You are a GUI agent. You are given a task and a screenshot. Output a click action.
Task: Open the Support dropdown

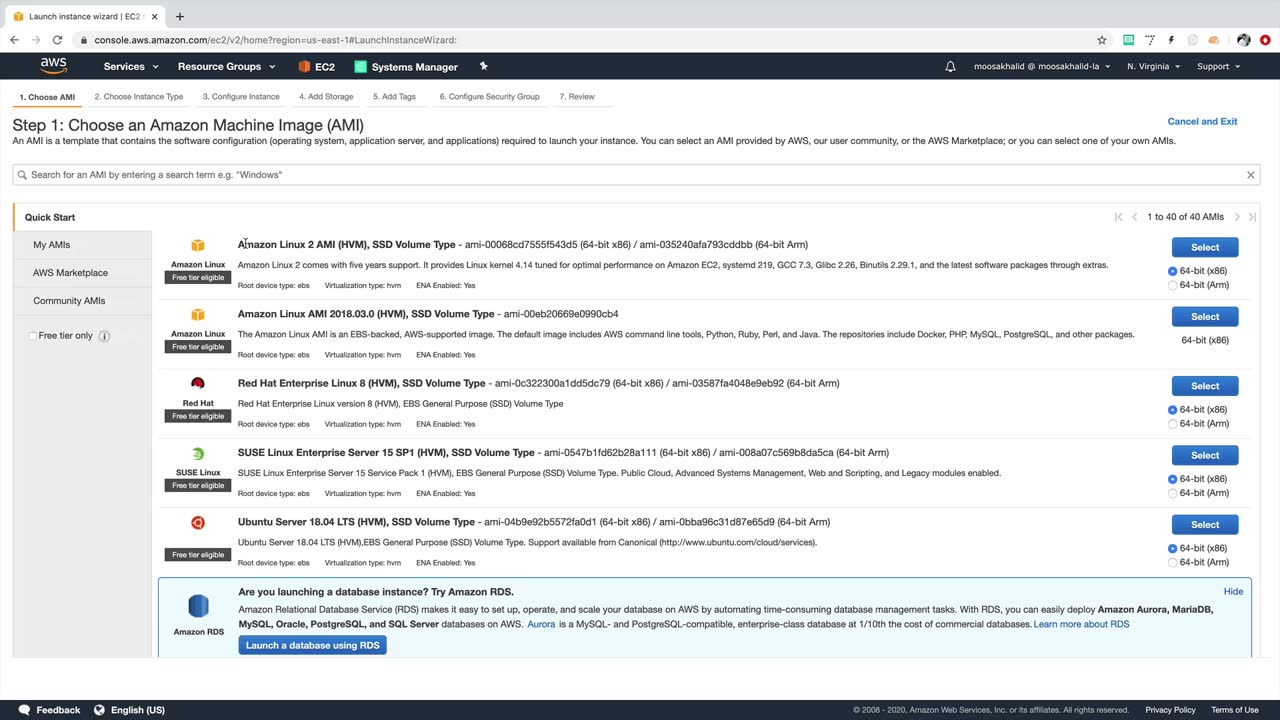(x=1218, y=67)
